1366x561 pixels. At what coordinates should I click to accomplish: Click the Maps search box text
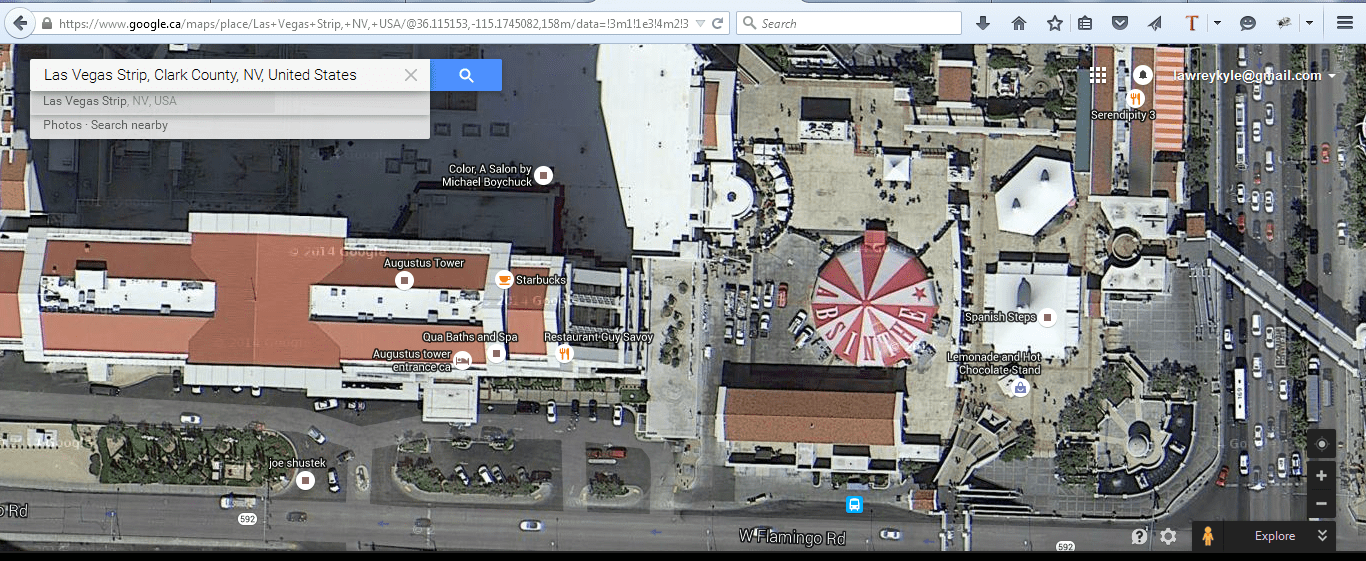(x=200, y=75)
